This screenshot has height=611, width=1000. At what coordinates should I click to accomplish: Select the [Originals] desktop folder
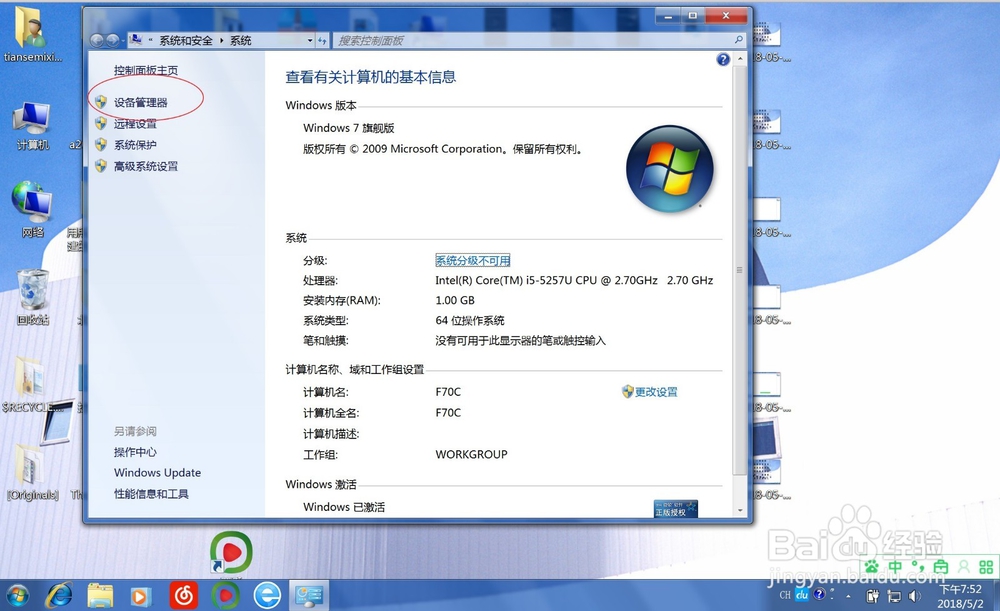click(x=32, y=472)
